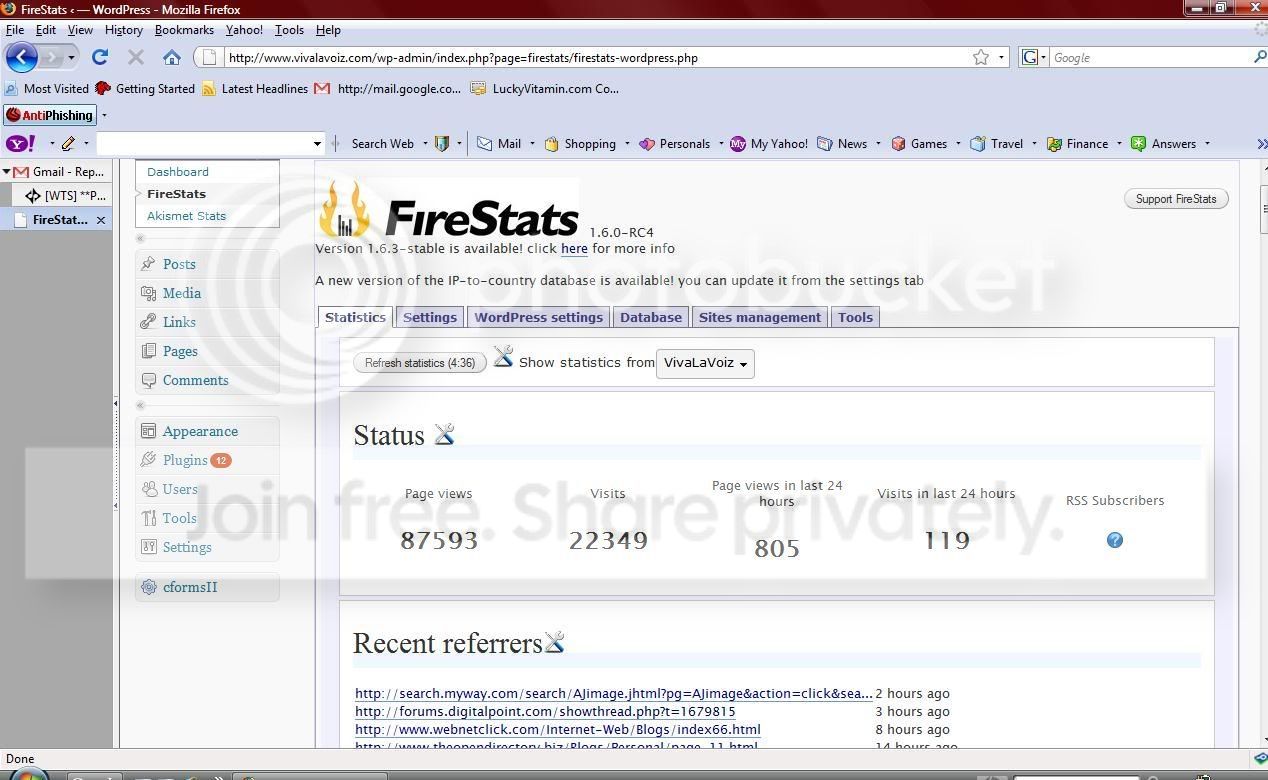Collapse the top admin menu separator arrow
Viewport: 1268px width, 780px height.
pyautogui.click(x=140, y=239)
